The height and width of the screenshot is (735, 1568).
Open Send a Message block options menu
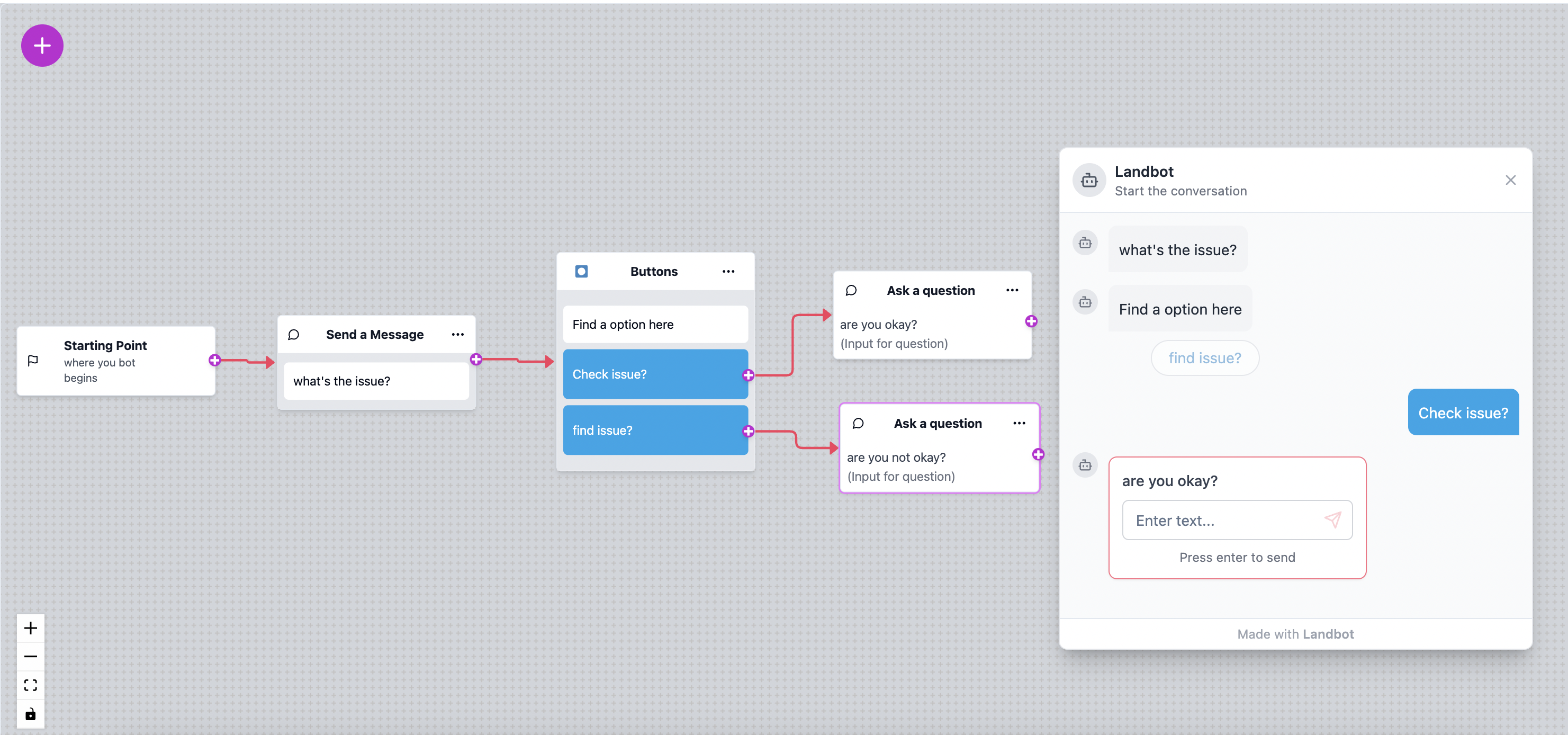[x=458, y=334]
